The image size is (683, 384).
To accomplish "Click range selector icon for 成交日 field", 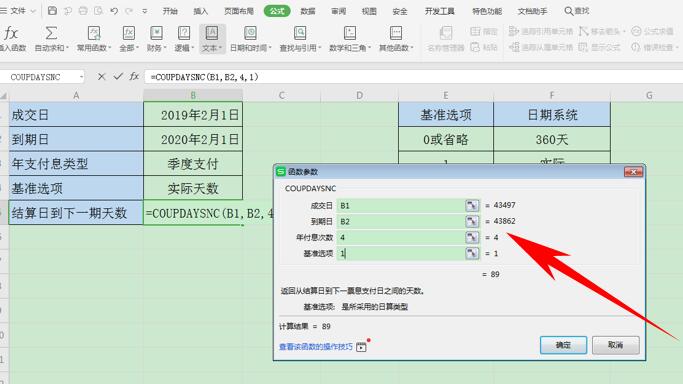I will point(472,205).
